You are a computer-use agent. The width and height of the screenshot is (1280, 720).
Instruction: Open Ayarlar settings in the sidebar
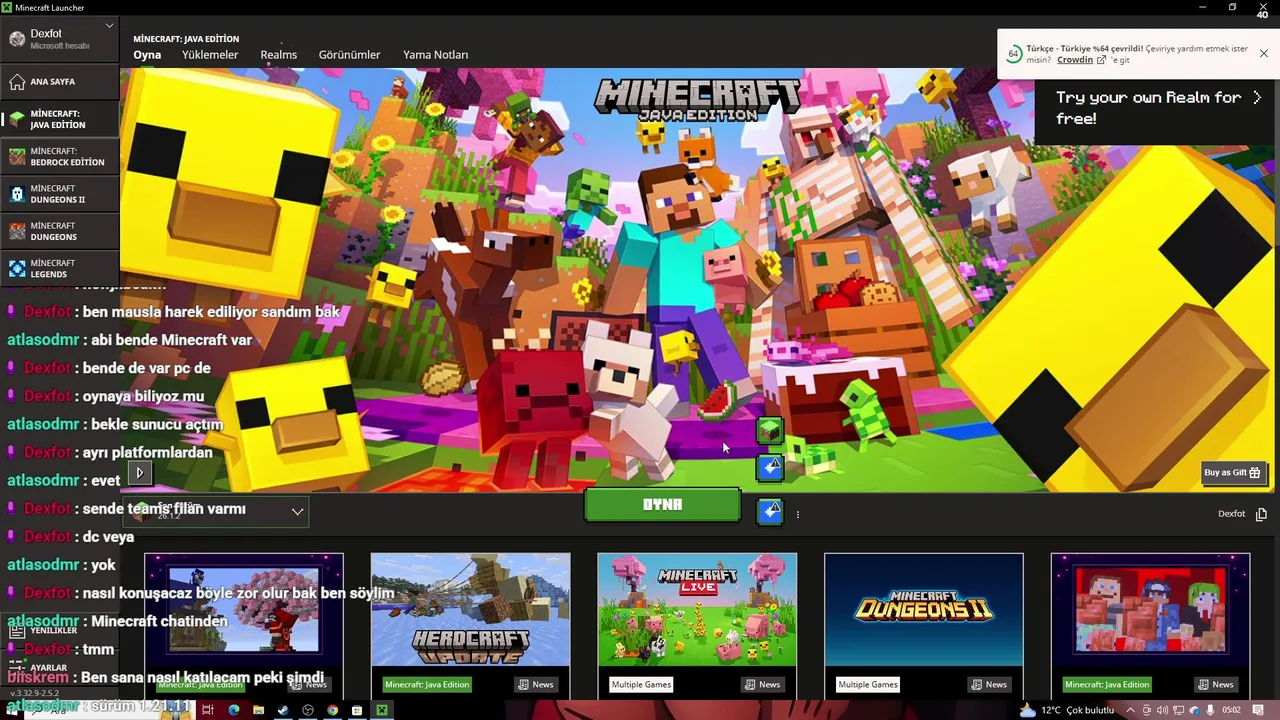coord(60,667)
